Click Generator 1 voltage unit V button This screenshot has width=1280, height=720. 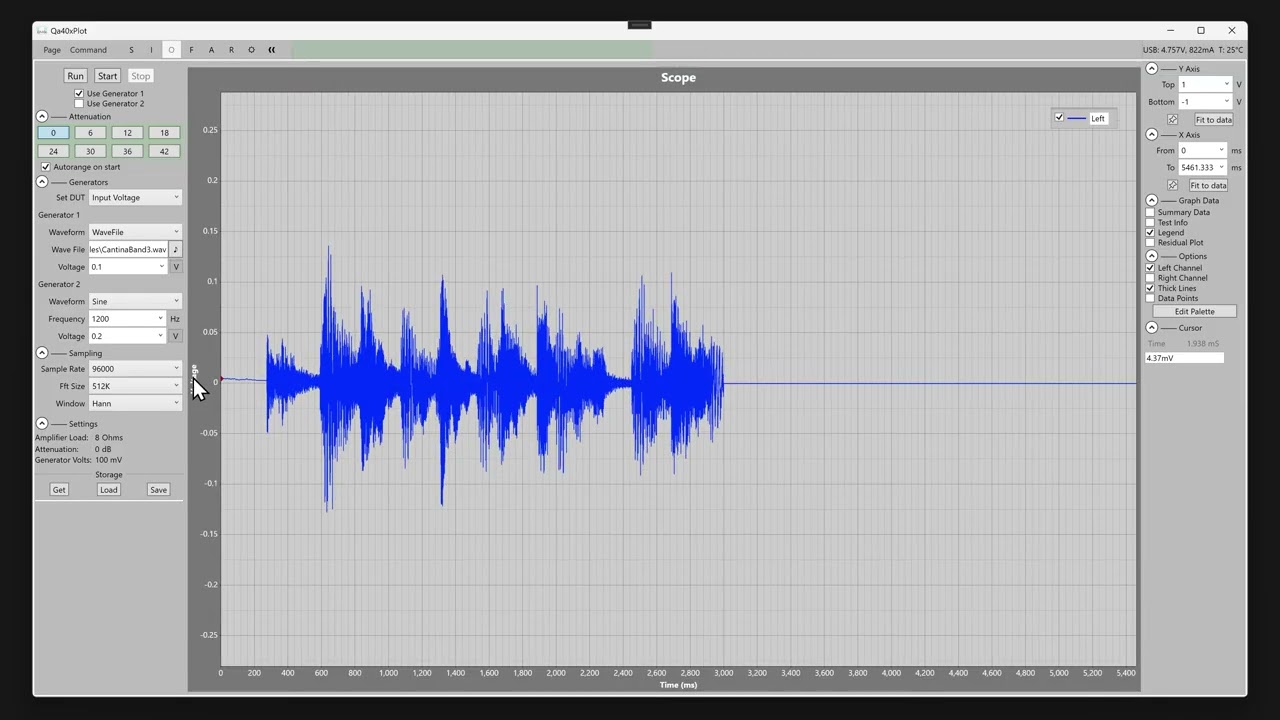(x=176, y=267)
